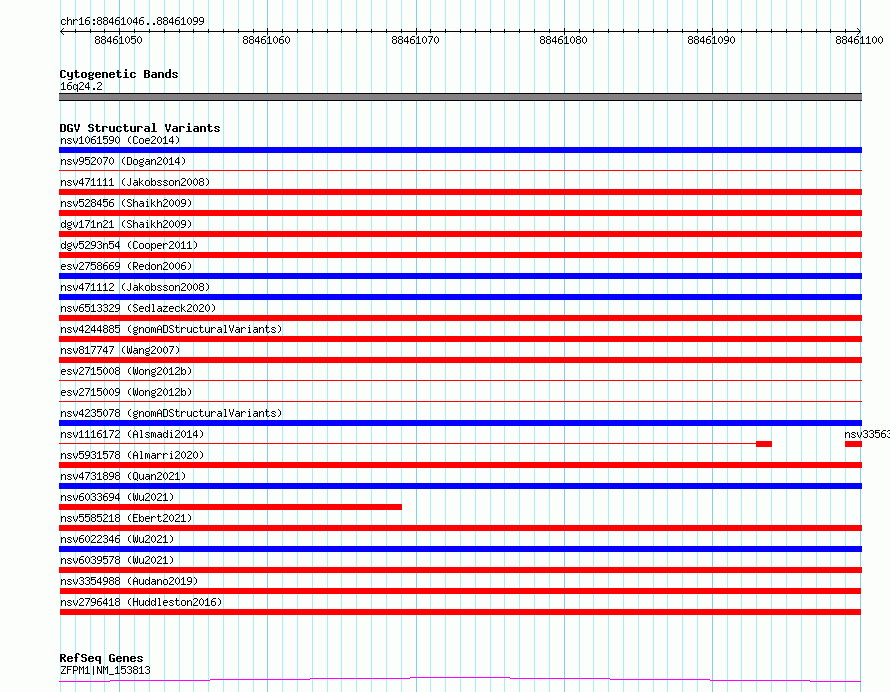Click esv2715009 (Wong2012b) label
The height and width of the screenshot is (692, 890).
[126, 392]
